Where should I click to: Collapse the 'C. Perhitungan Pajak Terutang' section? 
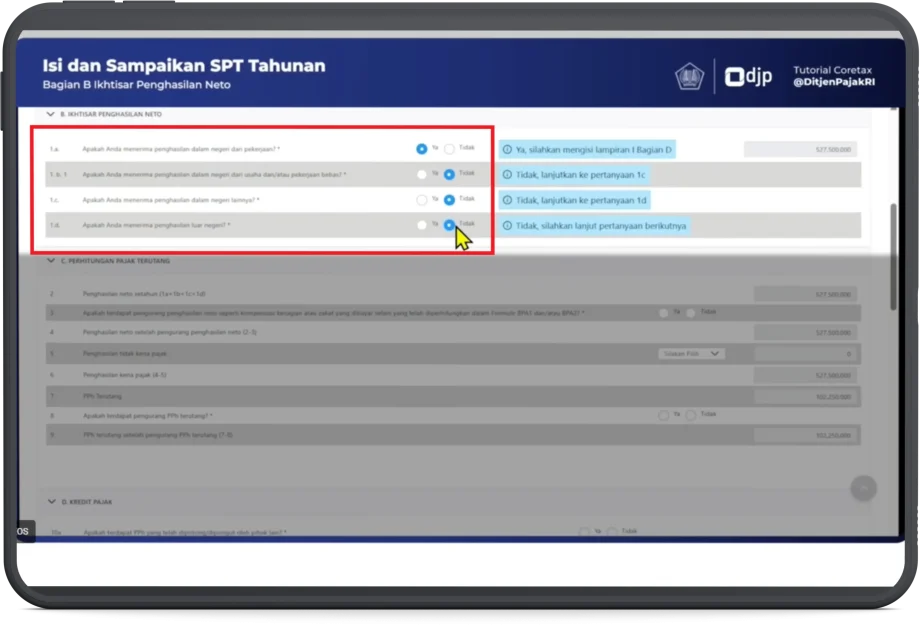[x=51, y=261]
